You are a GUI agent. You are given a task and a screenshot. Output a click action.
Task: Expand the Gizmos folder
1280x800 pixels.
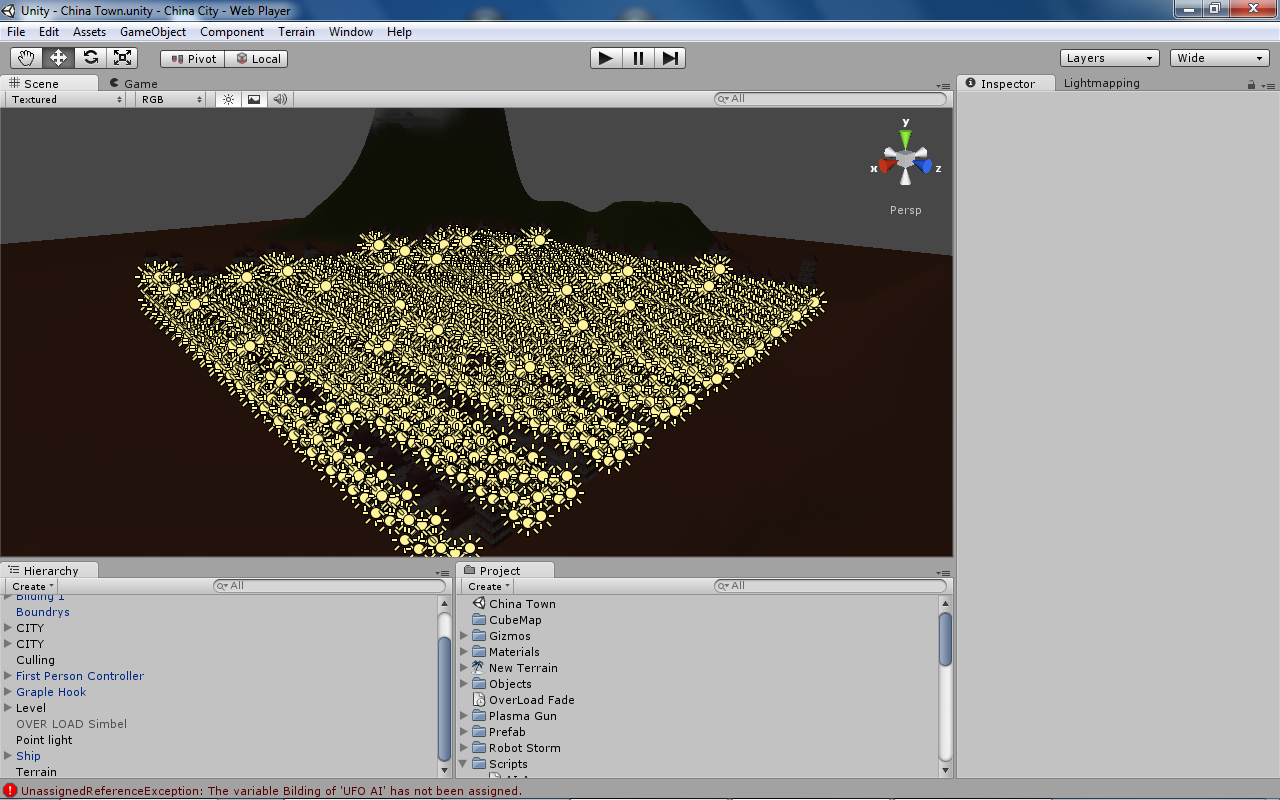point(464,636)
